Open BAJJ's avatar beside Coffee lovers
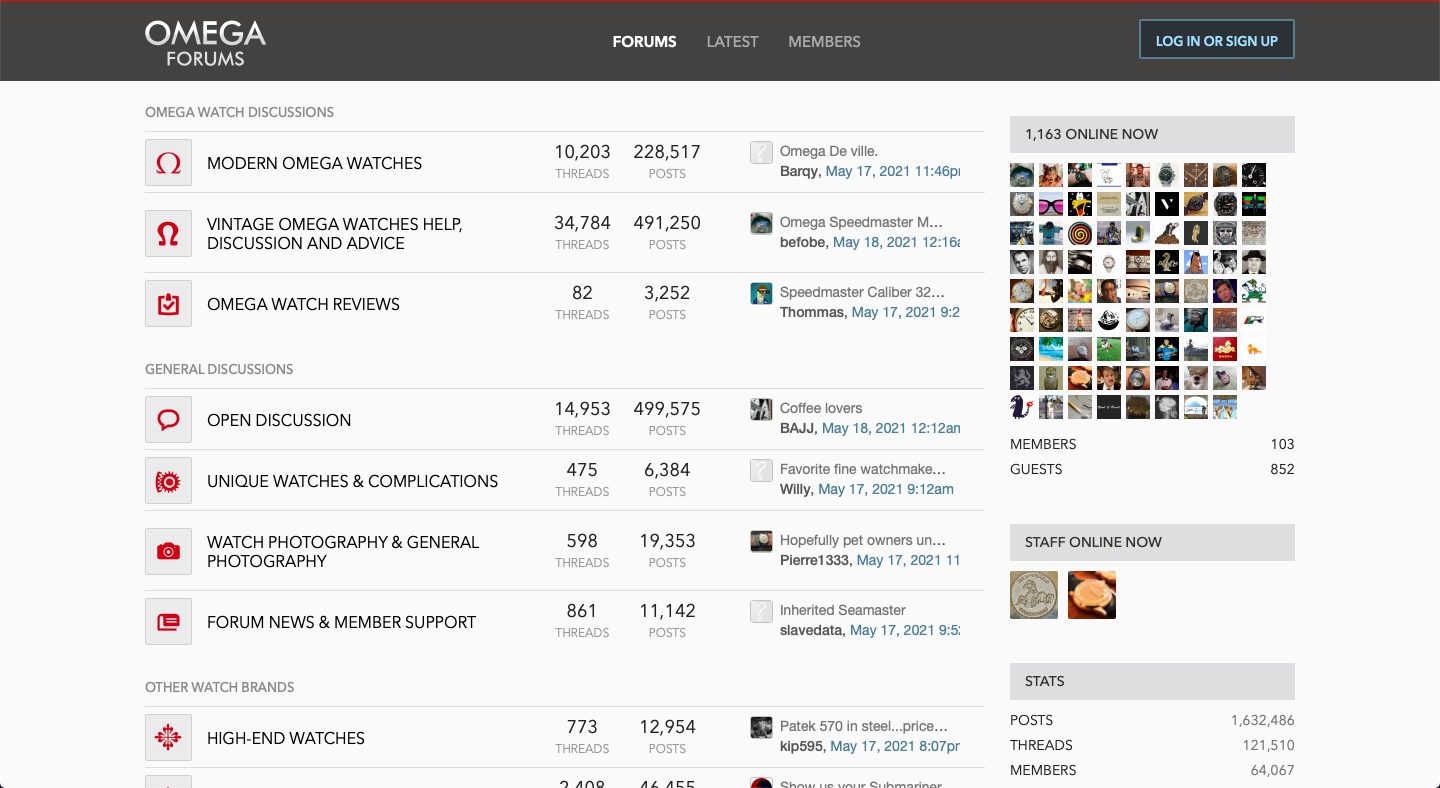The height and width of the screenshot is (788, 1440). pos(761,409)
